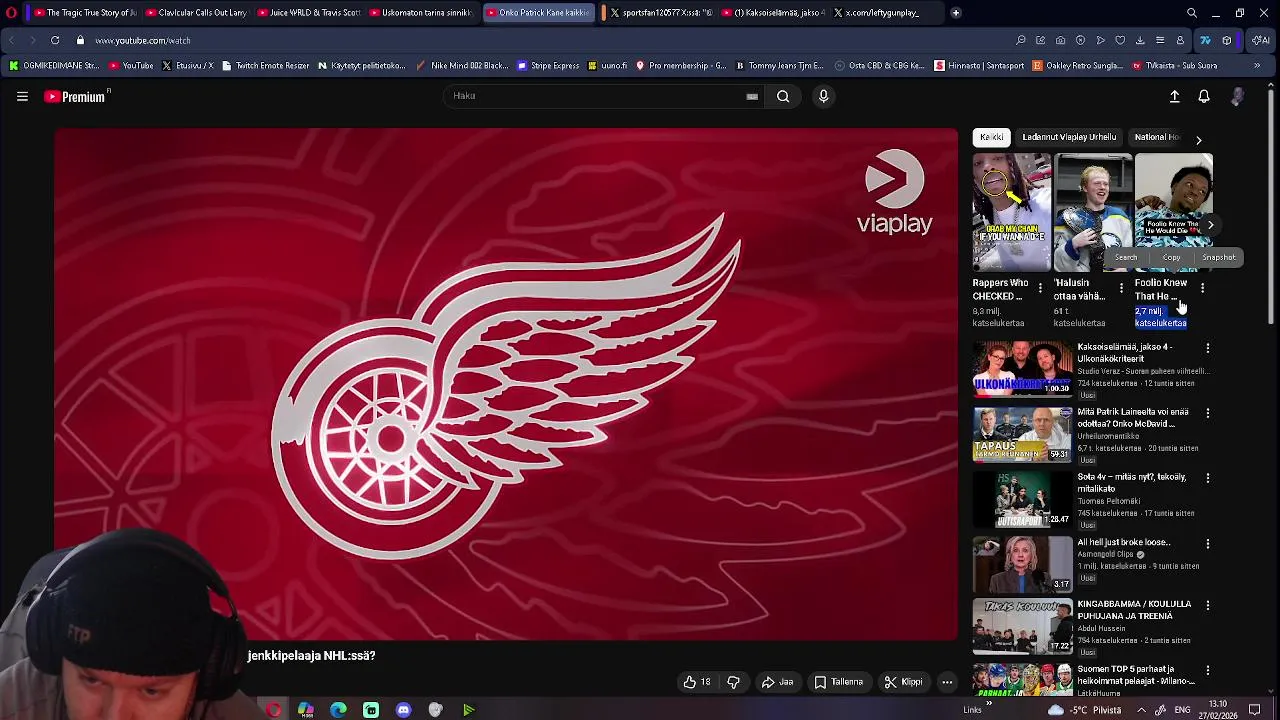Switch to Clavicular Calls Out Larry tab
The width and height of the screenshot is (1280, 720).
[196, 13]
